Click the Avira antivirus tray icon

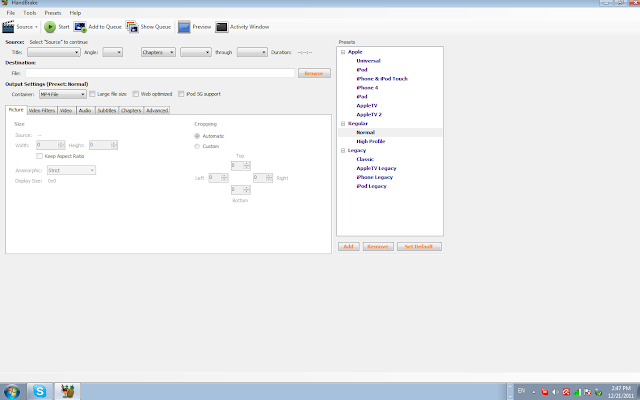[x=566, y=392]
